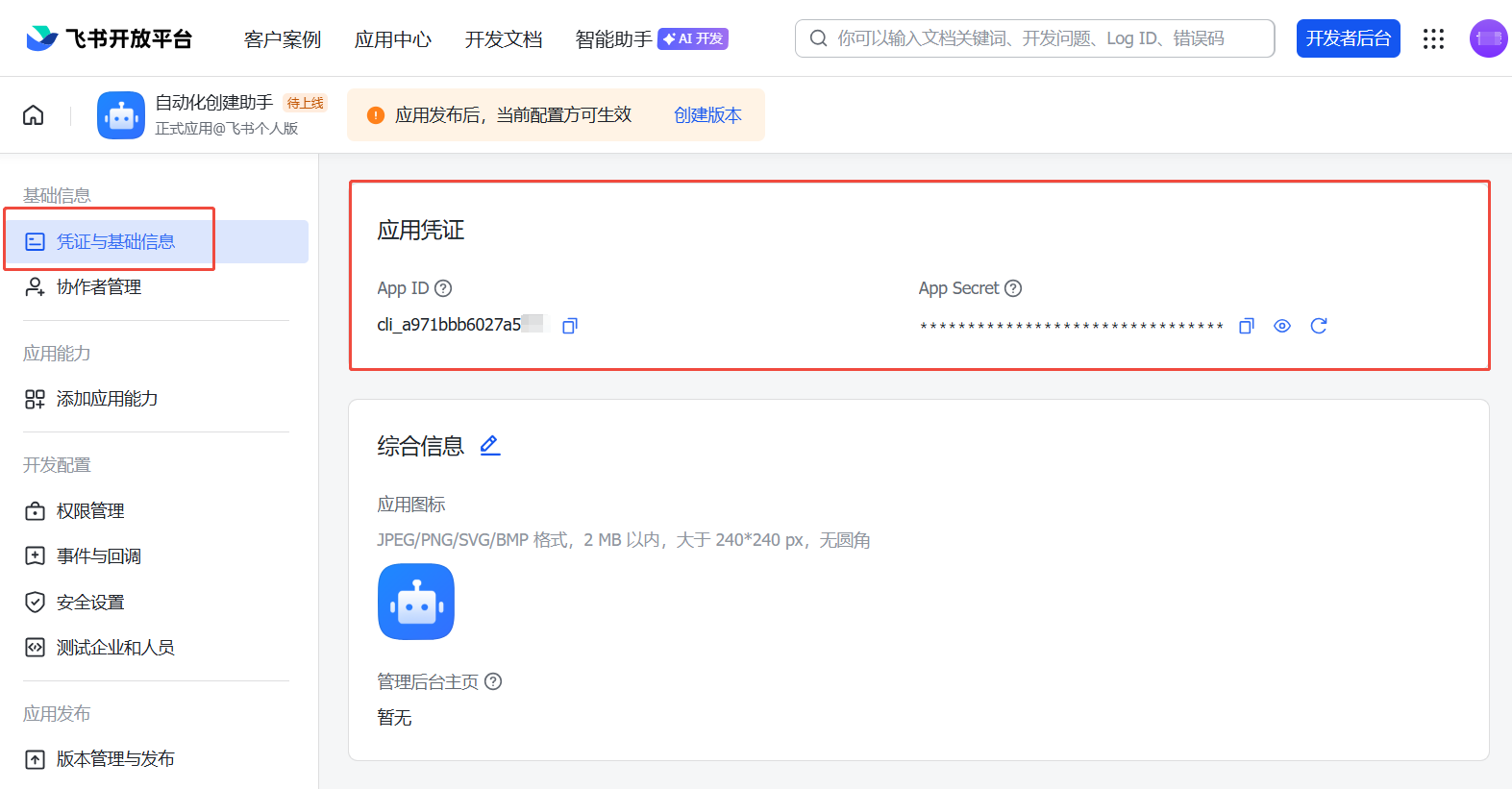1512x789 pixels.
Task: Click the App ID text cli_a971bbb6027a5
Action: [x=449, y=325]
